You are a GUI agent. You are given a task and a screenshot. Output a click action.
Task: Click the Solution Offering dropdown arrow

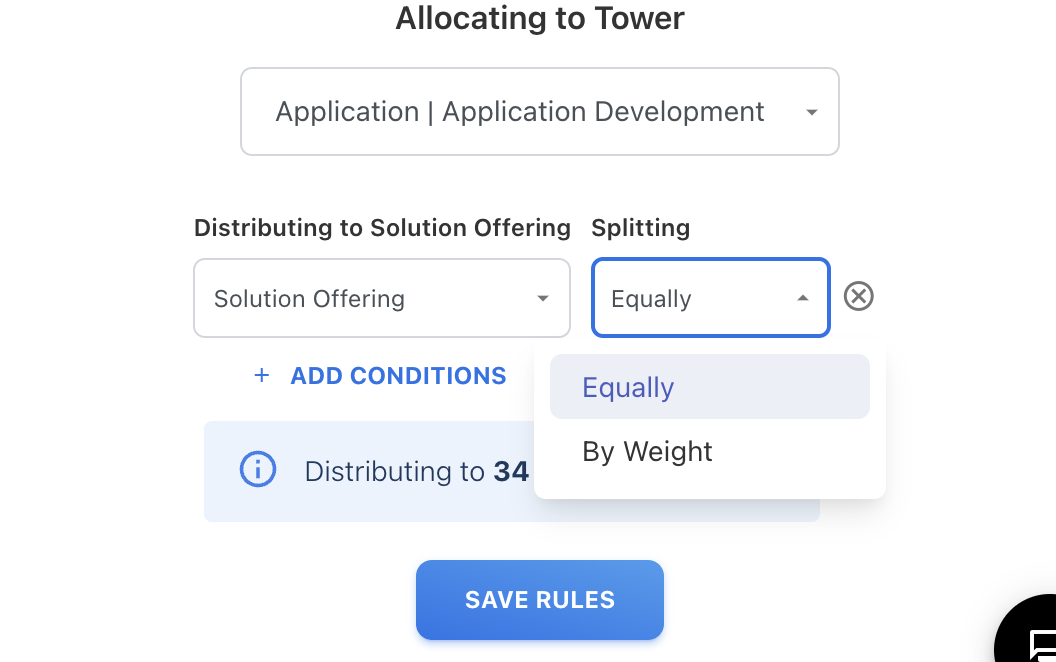(x=542, y=299)
